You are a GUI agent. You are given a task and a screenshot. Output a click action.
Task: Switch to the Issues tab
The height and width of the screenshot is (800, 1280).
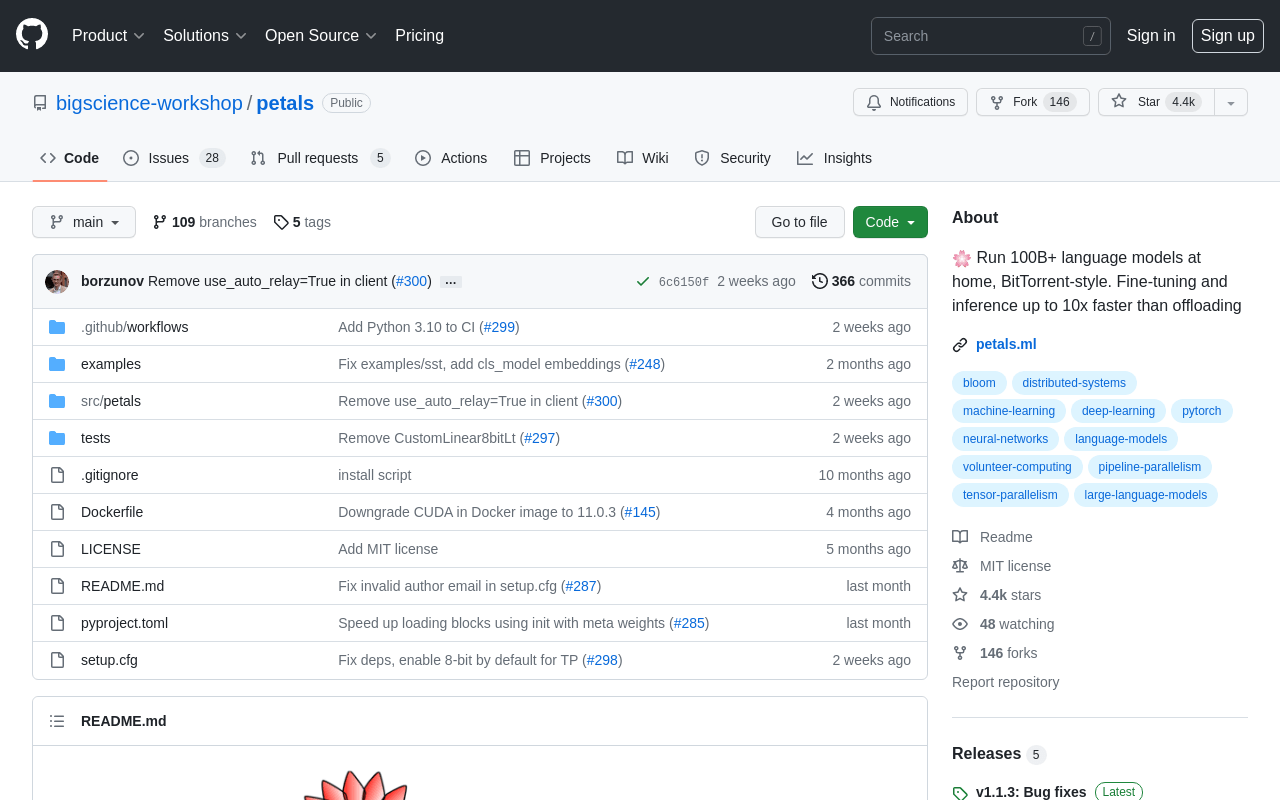[174, 158]
